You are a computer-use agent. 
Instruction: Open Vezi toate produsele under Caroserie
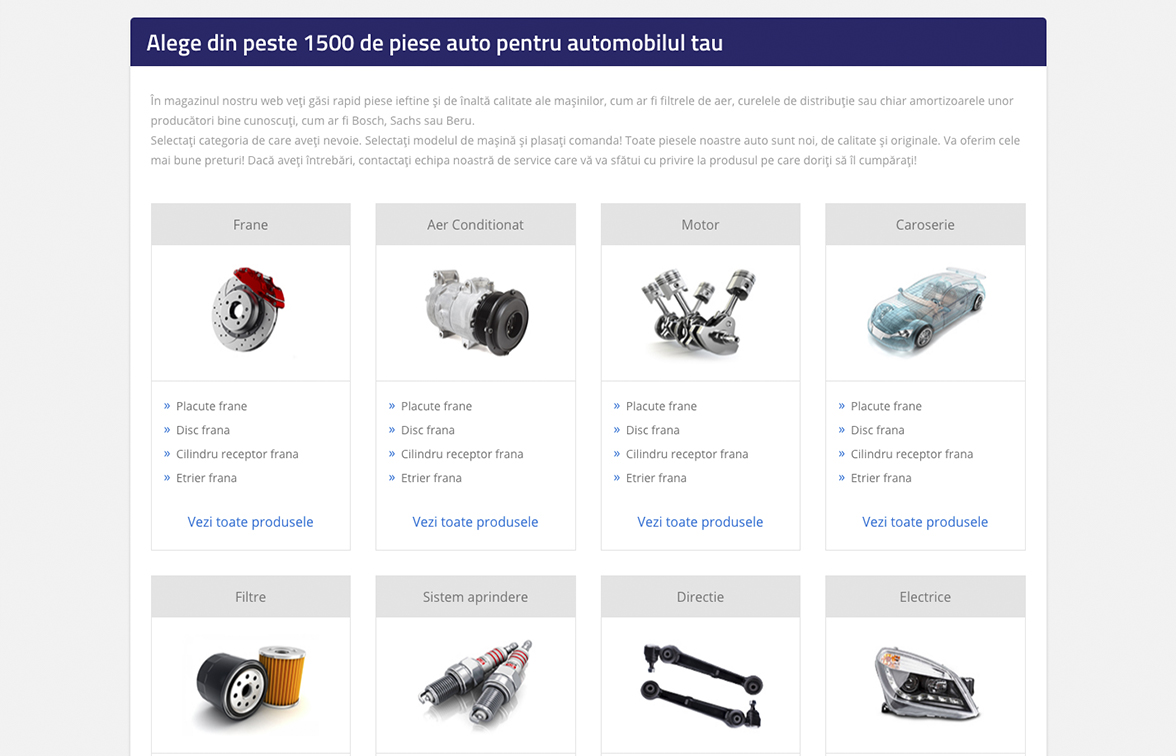(925, 522)
